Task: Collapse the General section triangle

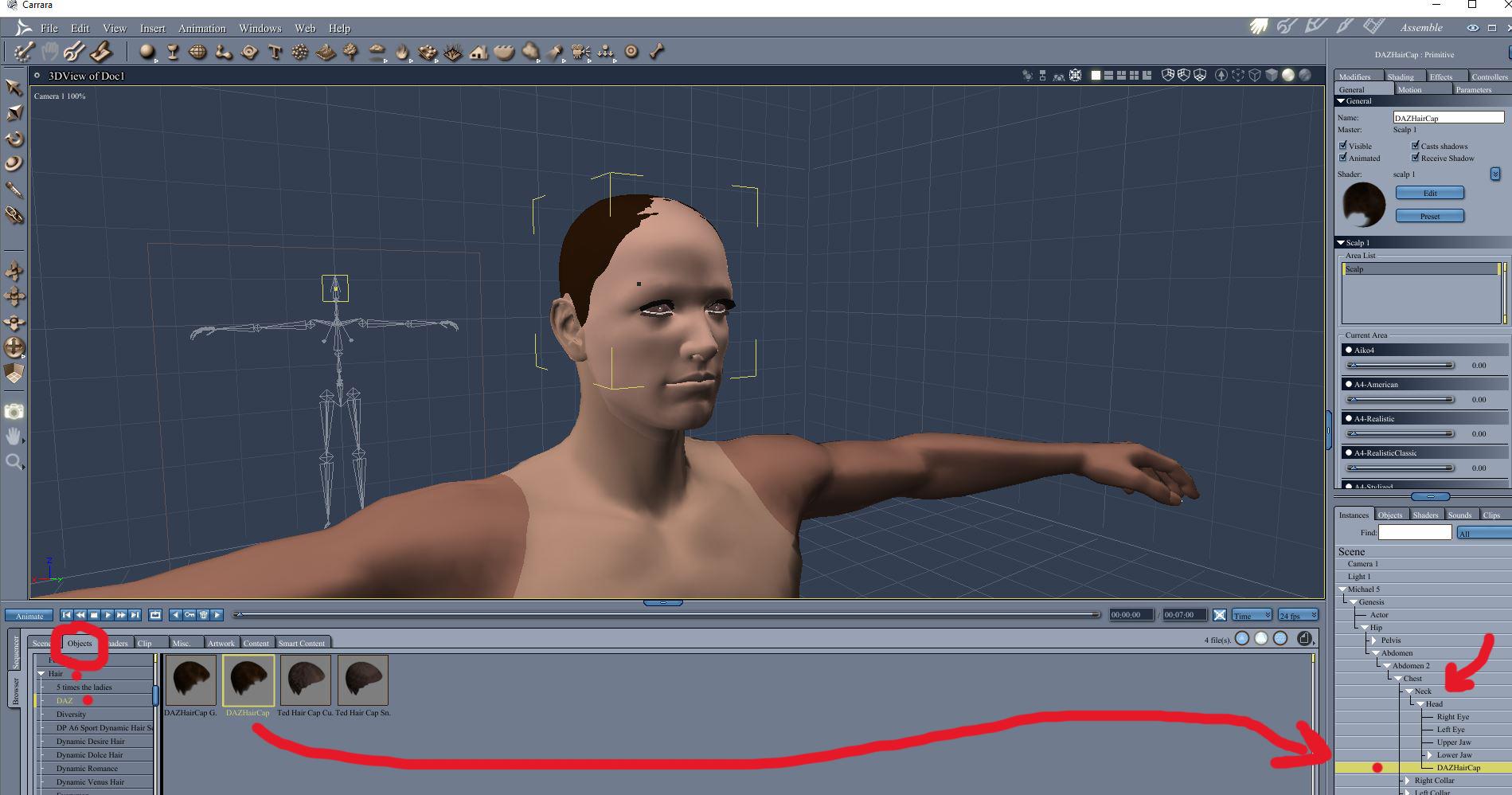Action: (1341, 101)
